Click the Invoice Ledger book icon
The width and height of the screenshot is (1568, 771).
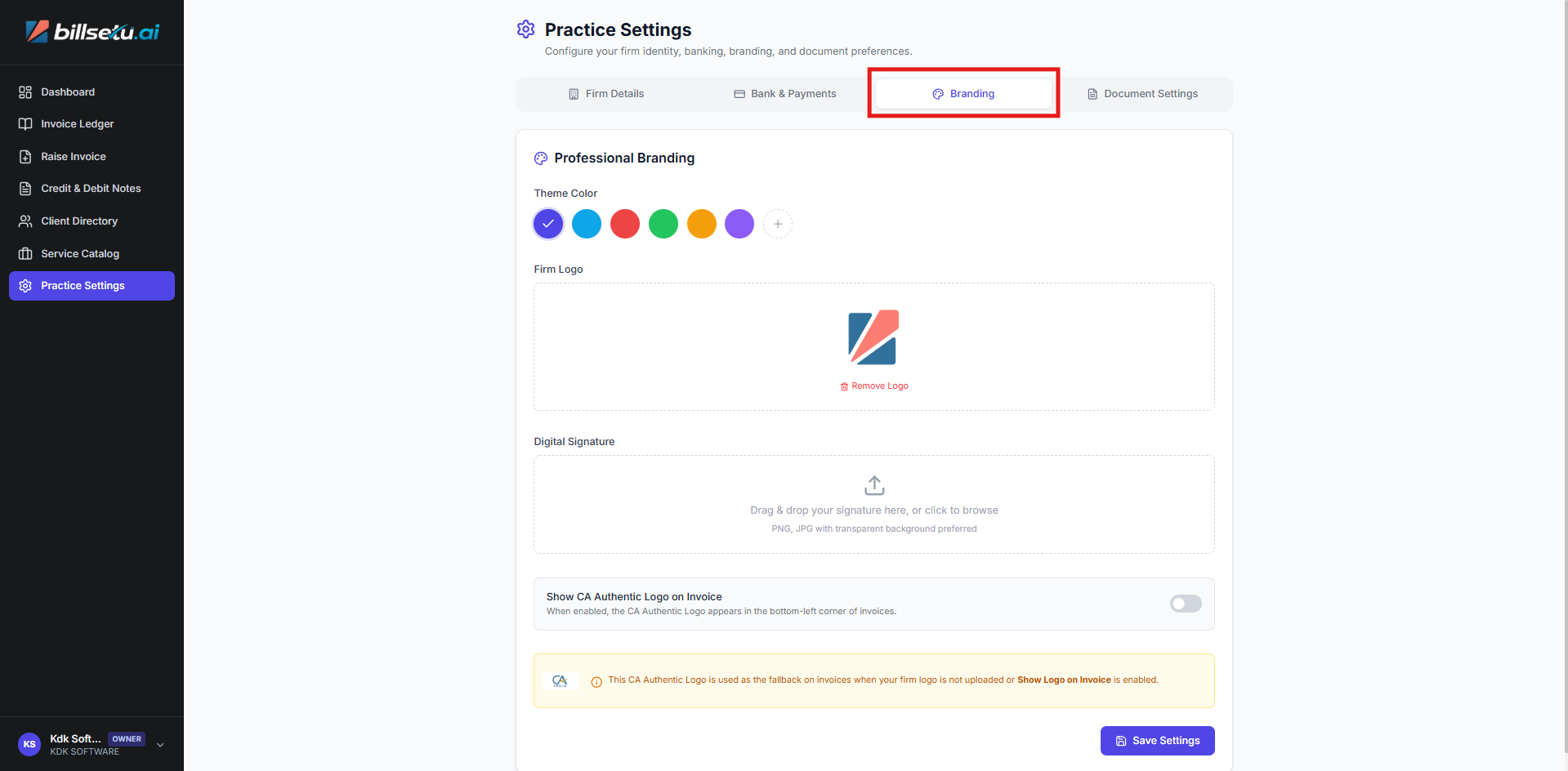coord(25,124)
